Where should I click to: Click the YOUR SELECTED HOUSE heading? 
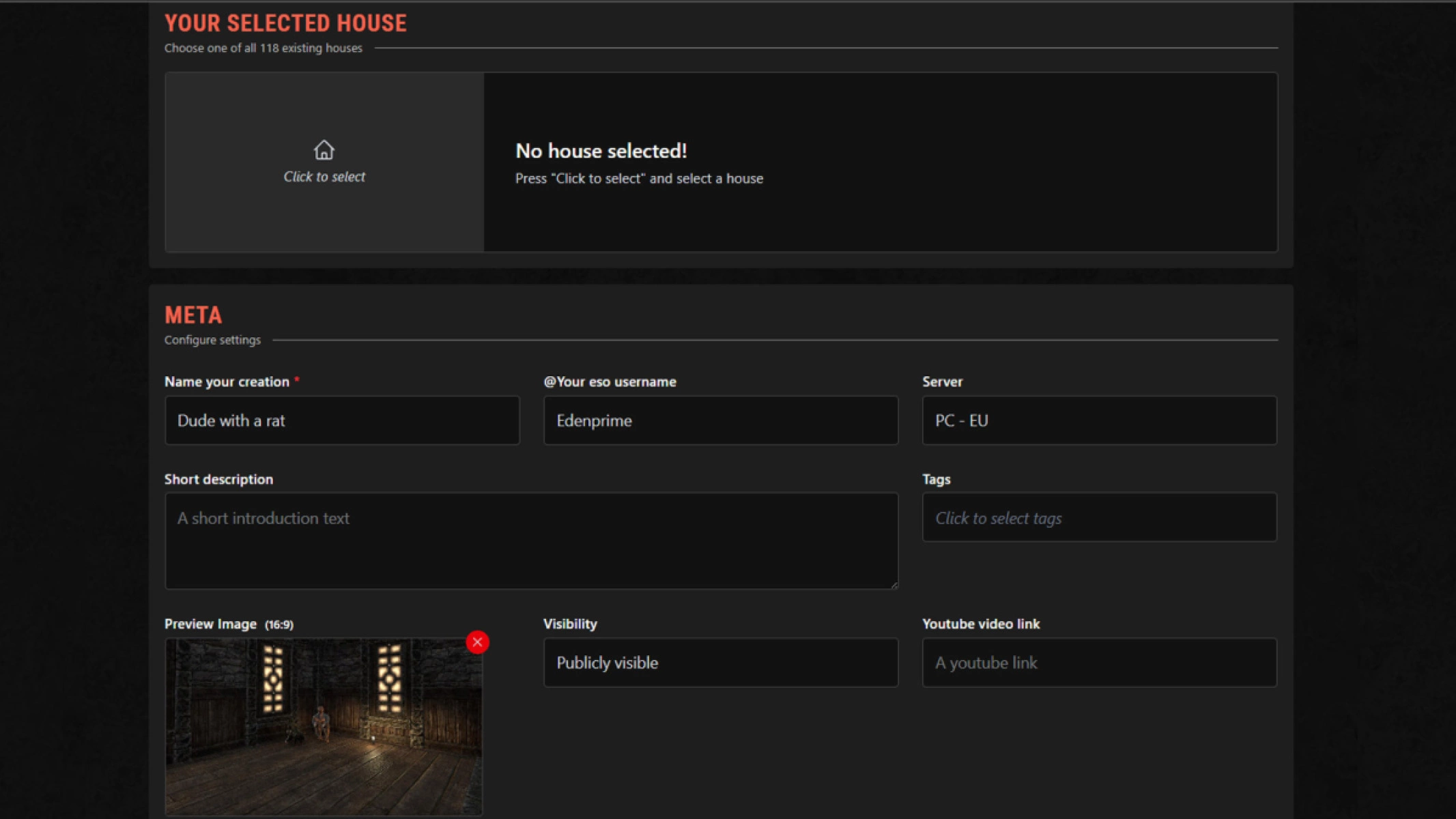tap(285, 23)
